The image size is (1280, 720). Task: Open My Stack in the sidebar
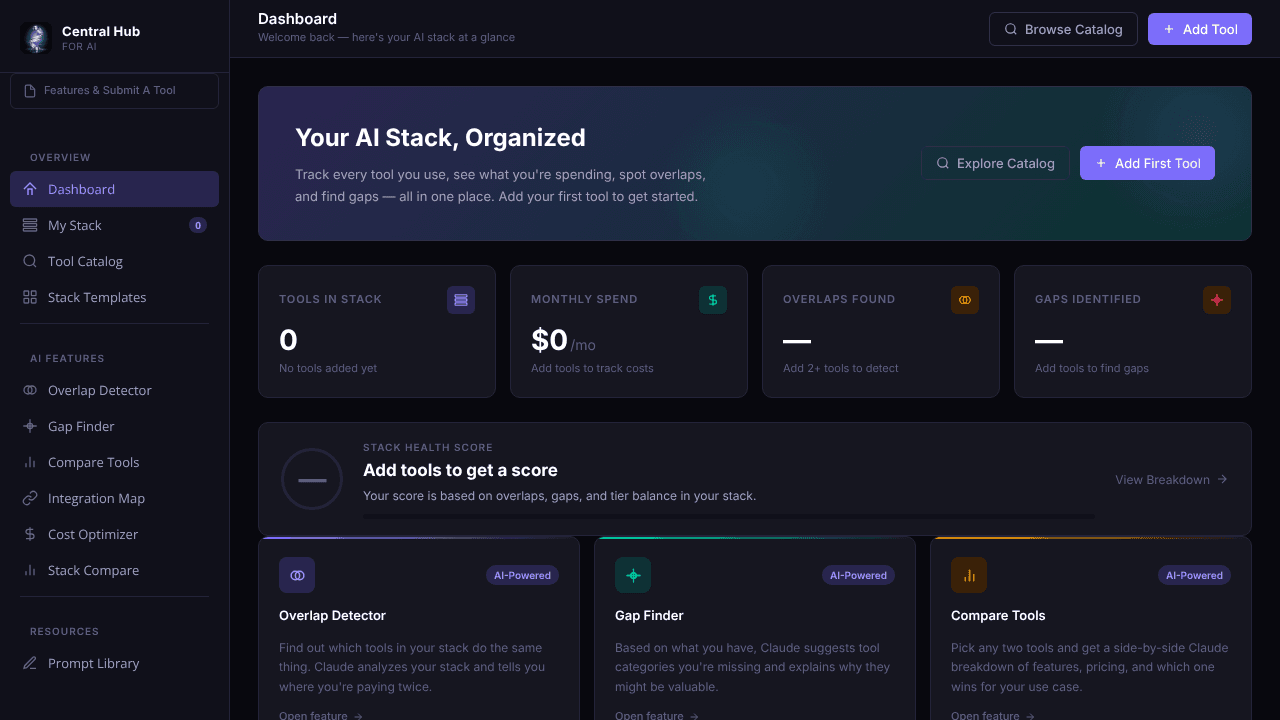click(114, 225)
